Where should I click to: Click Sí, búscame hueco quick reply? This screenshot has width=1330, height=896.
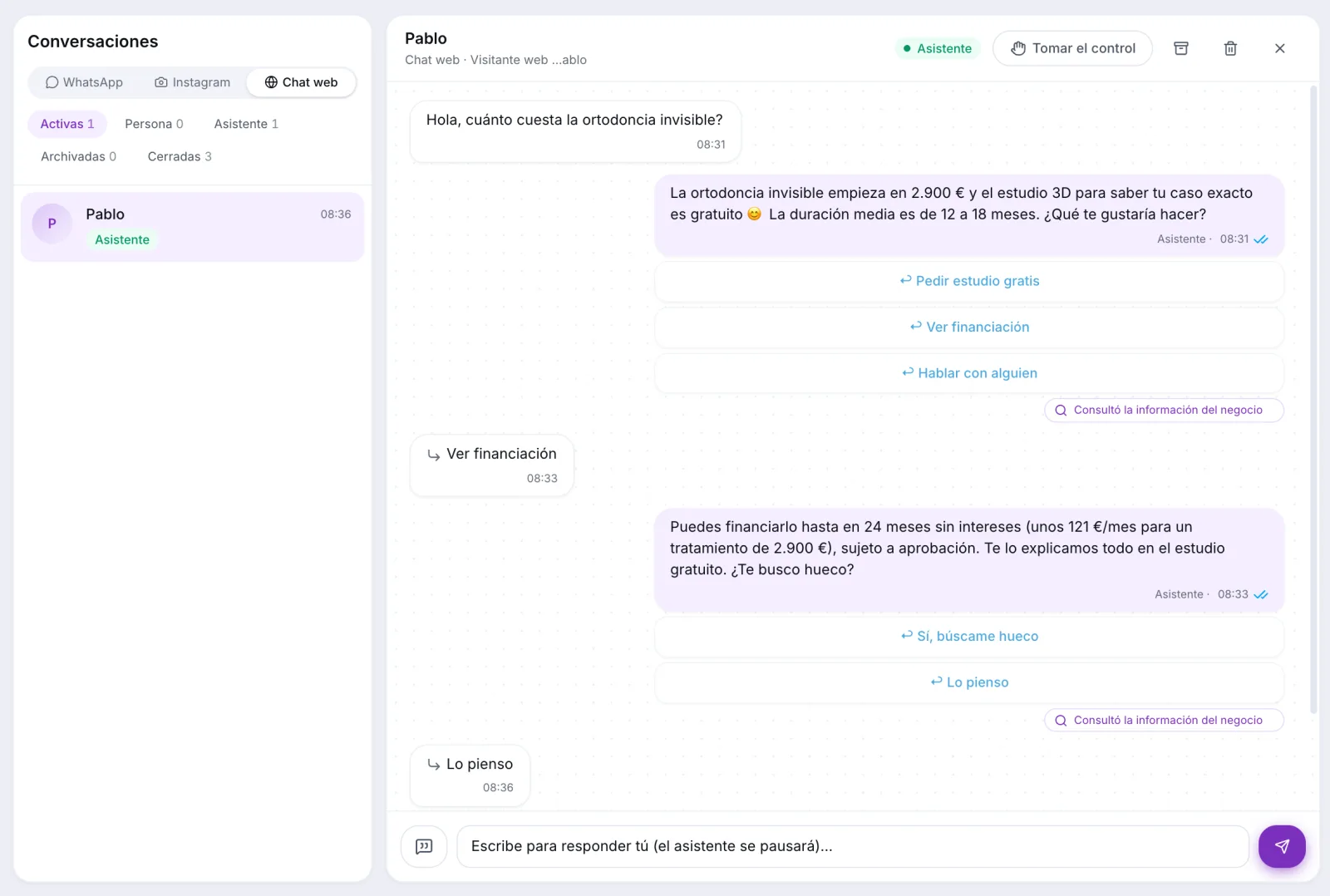[969, 636]
